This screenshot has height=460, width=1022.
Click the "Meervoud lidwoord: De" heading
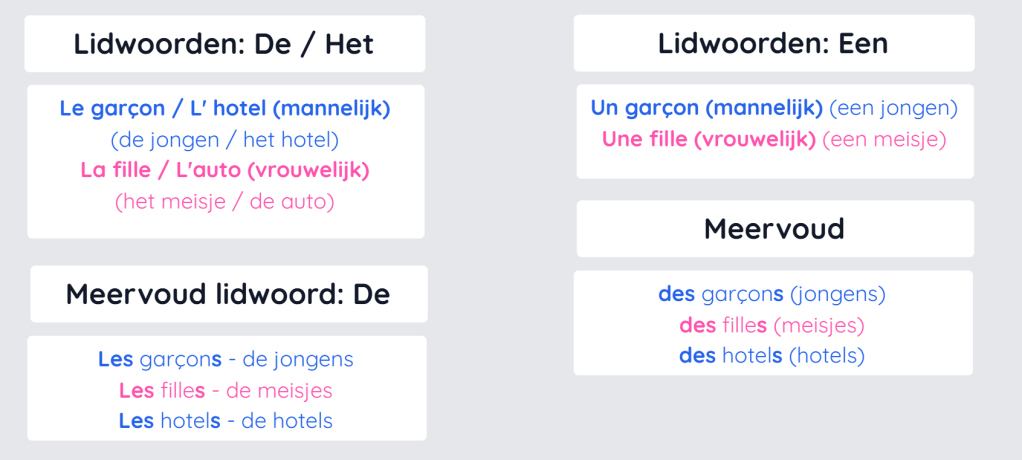click(x=228, y=294)
